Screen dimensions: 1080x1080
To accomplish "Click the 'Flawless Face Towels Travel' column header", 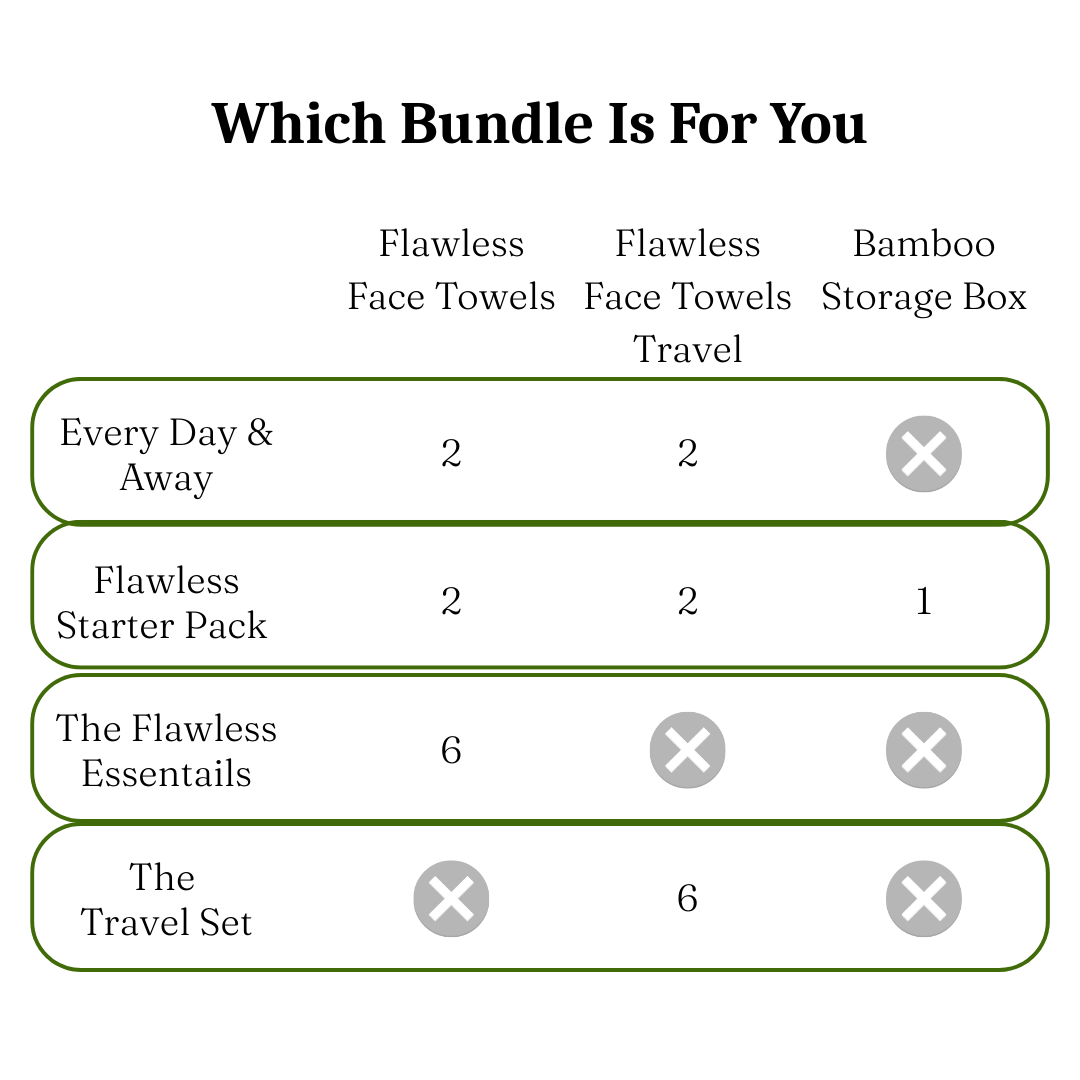I will click(x=687, y=296).
